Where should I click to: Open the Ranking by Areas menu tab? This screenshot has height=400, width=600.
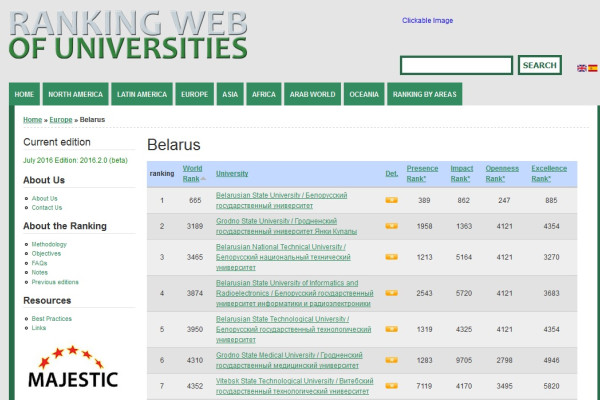tap(424, 94)
